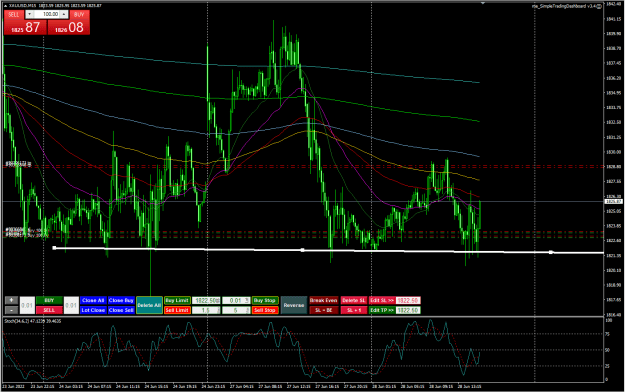The width and height of the screenshot is (625, 392).
Task: Click the 1.5 value field
Action: [x=206, y=310]
